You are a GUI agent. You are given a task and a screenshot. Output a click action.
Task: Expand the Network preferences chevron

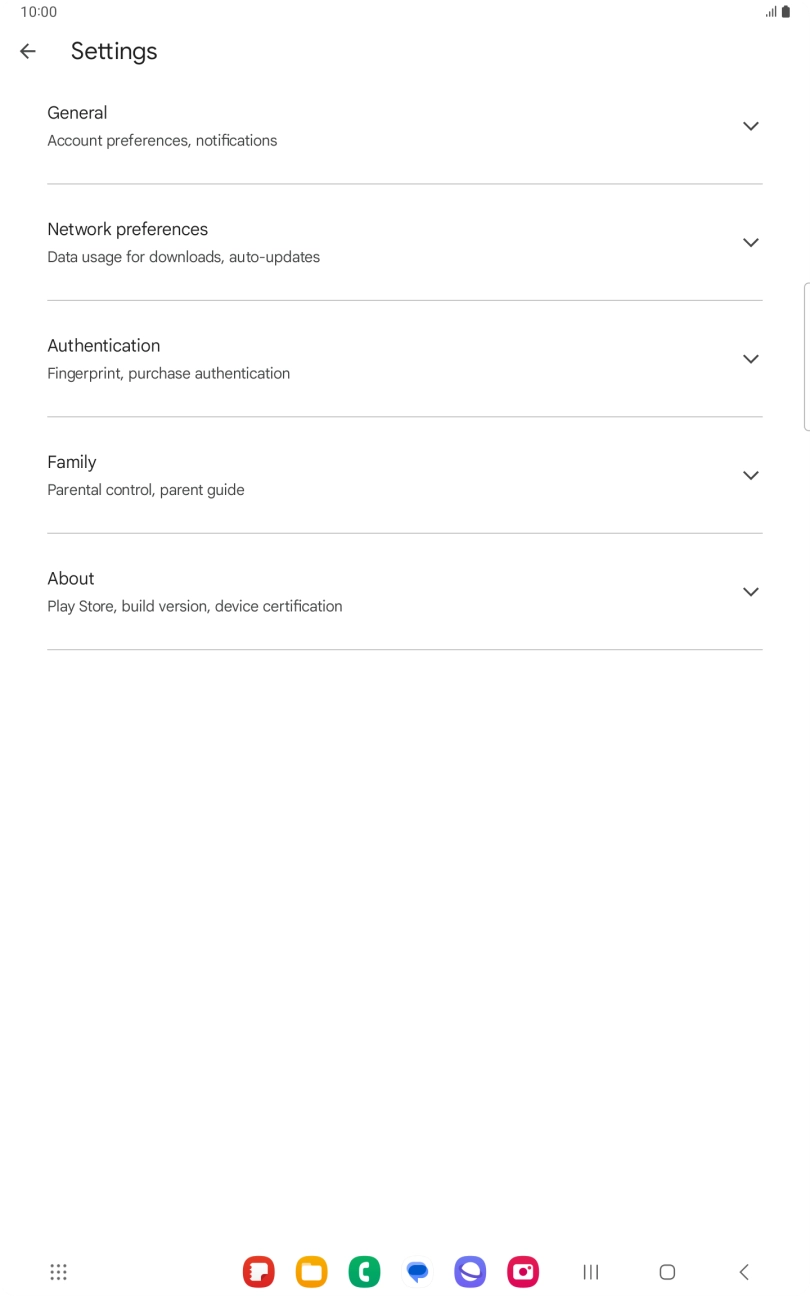coord(751,243)
